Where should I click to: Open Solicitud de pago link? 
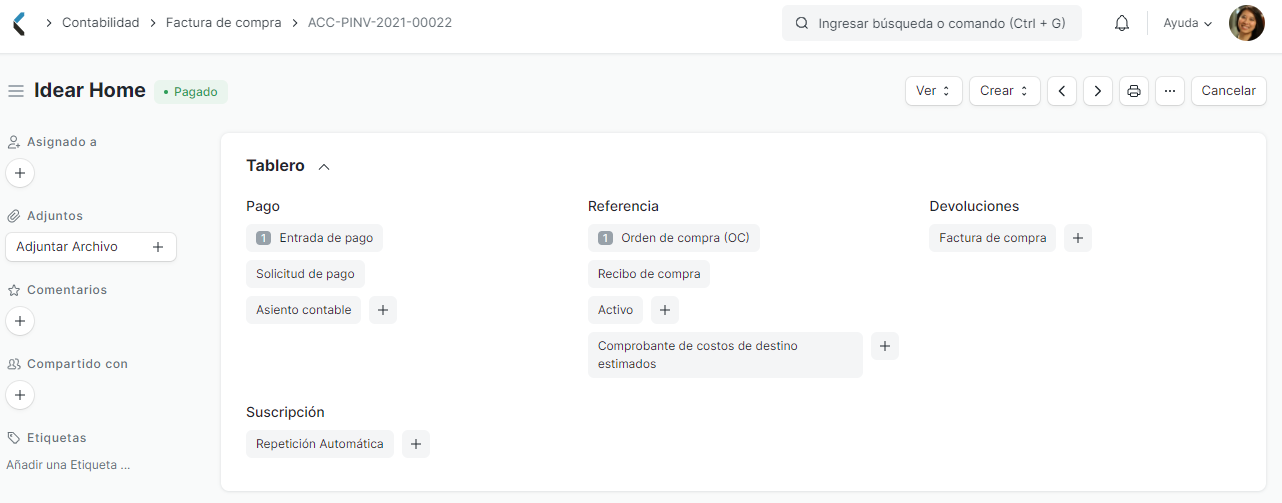(x=306, y=274)
